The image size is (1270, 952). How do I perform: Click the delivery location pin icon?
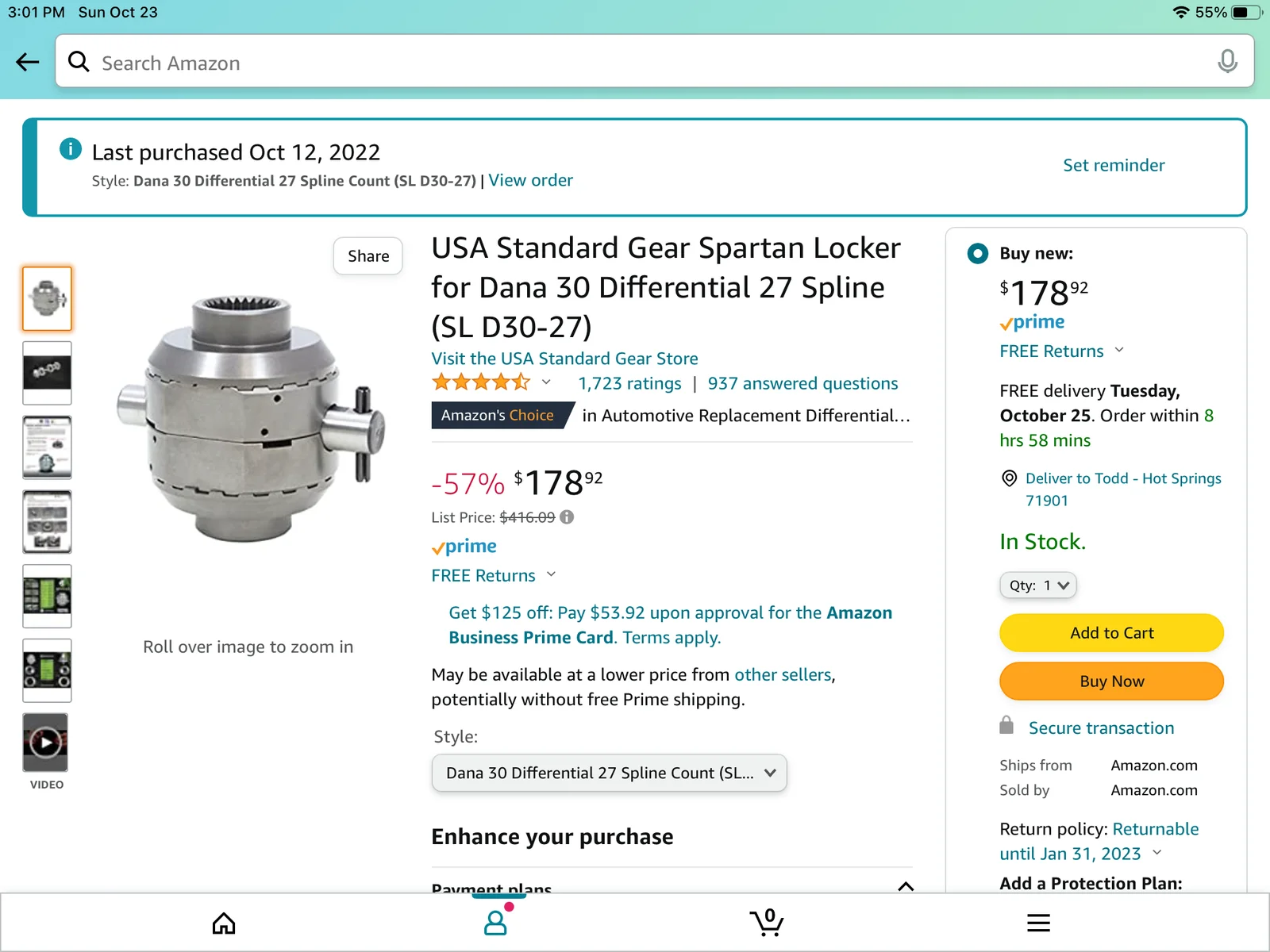coord(1009,478)
